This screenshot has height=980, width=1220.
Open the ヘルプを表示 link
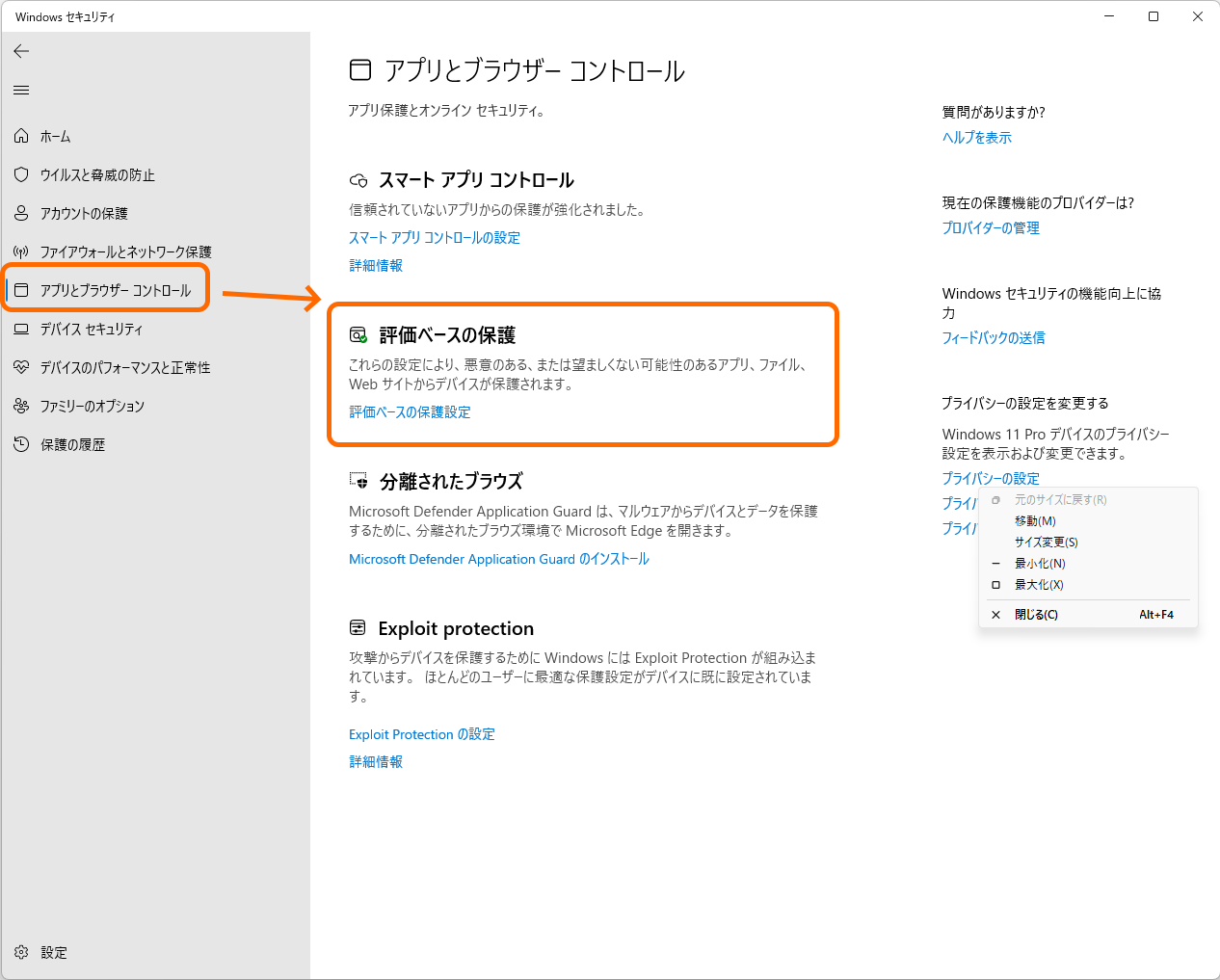coord(976,138)
